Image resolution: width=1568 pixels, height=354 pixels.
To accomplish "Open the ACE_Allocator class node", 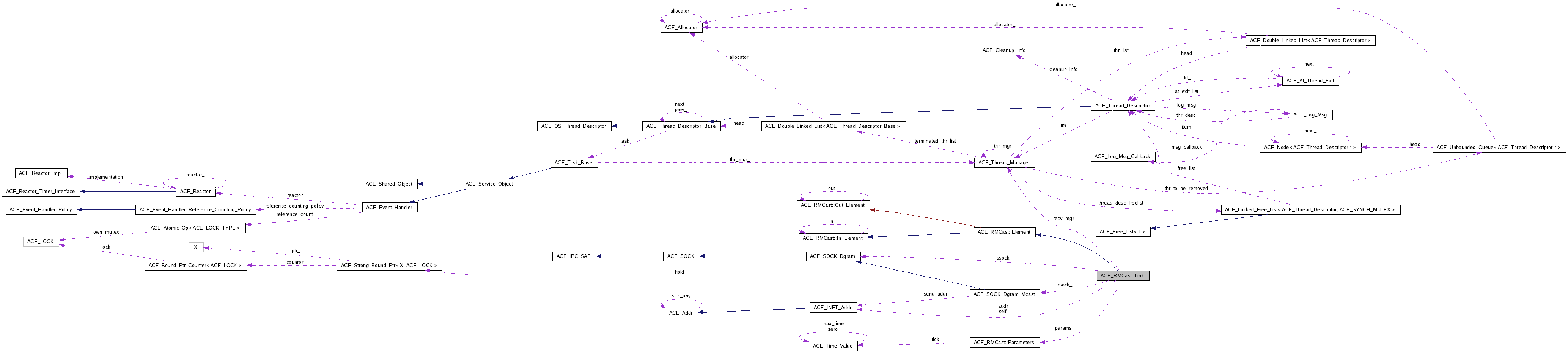I will [681, 27].
